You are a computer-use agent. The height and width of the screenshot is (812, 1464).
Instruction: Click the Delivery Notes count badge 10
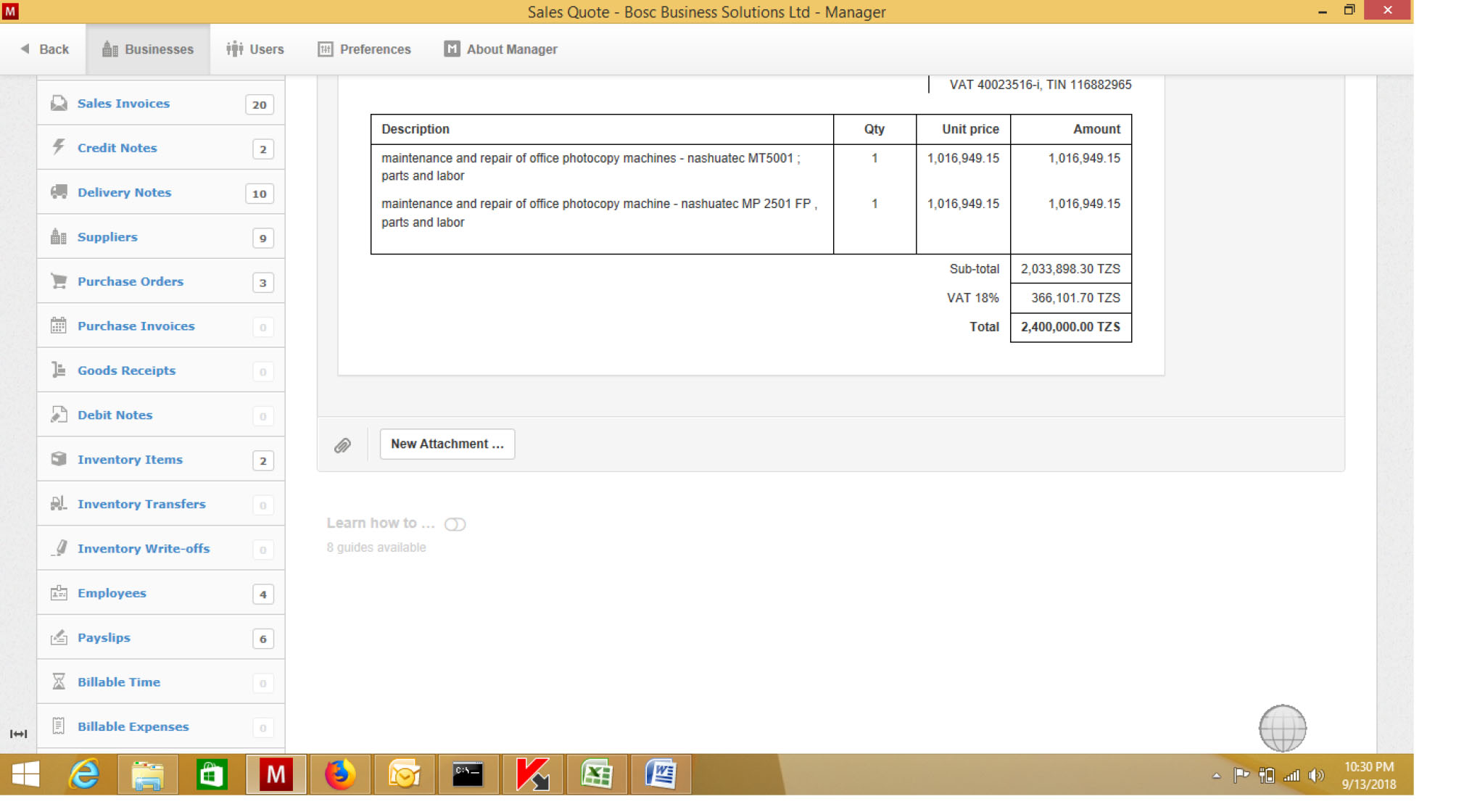[x=260, y=194]
